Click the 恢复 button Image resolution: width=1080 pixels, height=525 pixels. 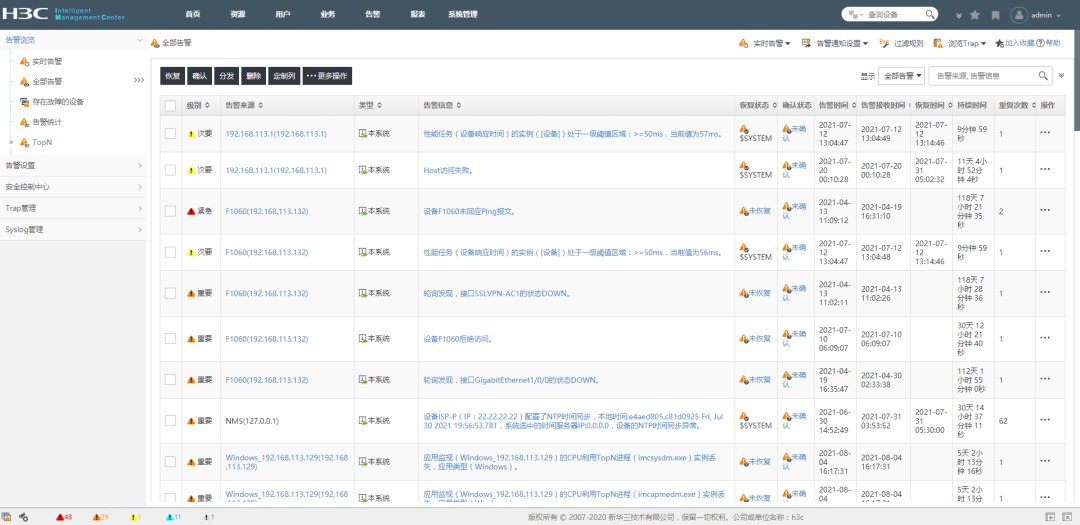pyautogui.click(x=172, y=76)
